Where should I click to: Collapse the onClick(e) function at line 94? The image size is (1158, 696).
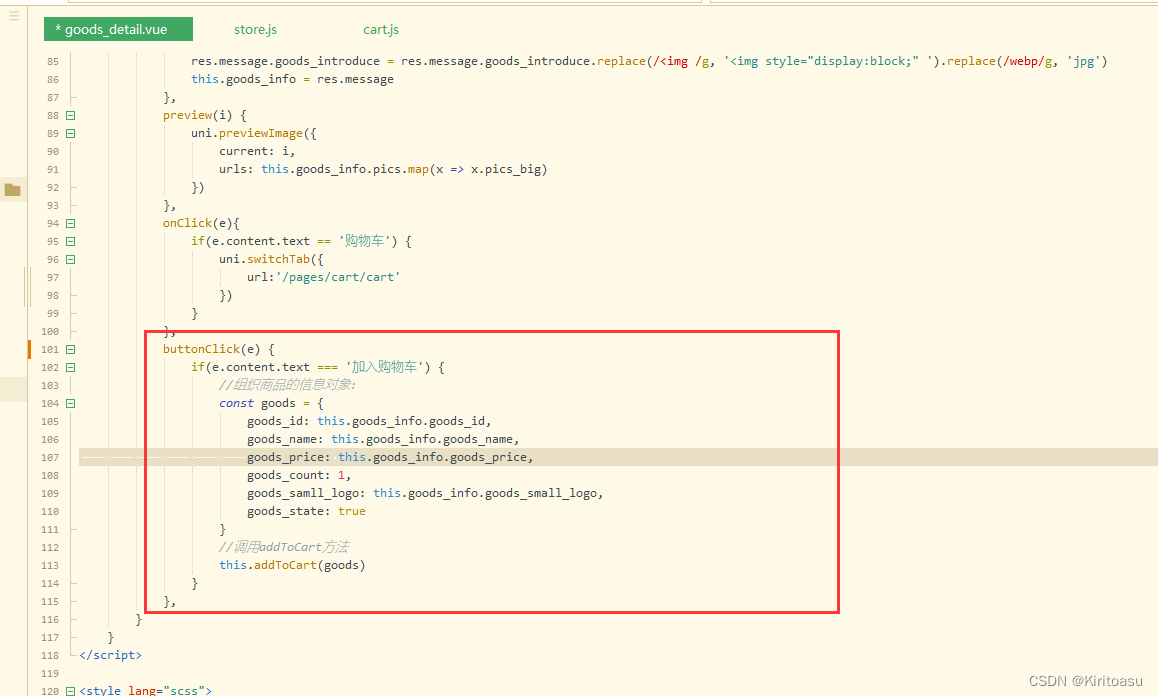point(71,223)
